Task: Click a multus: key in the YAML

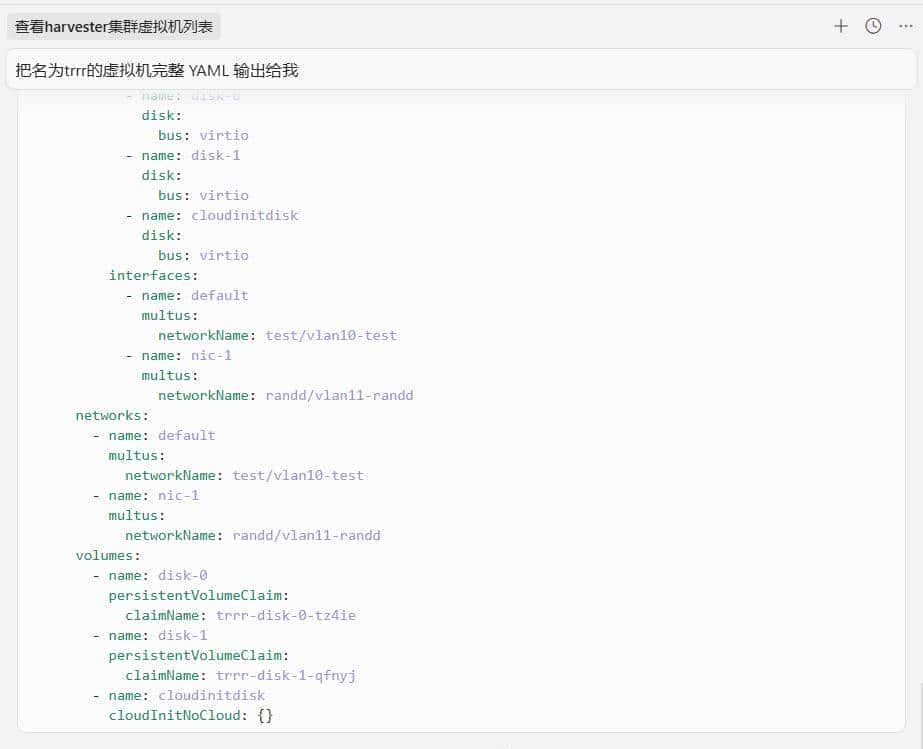Action: coord(132,455)
